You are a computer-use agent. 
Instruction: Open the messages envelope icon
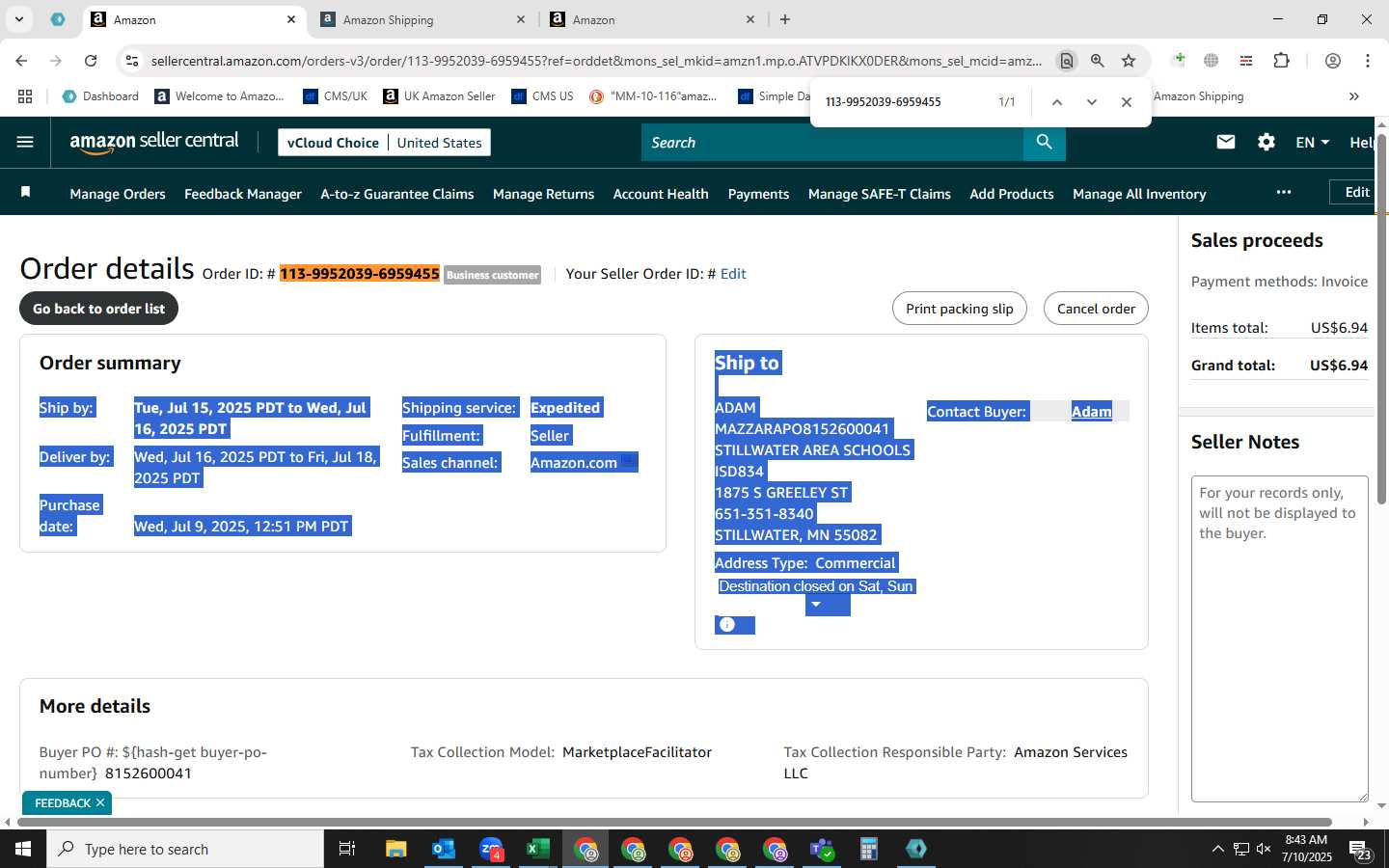pyautogui.click(x=1226, y=142)
